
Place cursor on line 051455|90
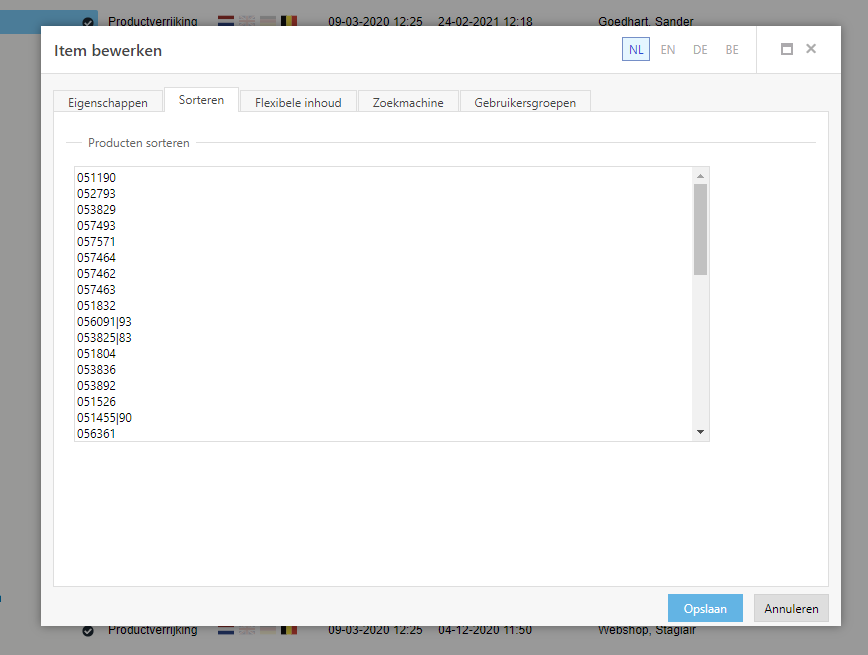coord(104,418)
